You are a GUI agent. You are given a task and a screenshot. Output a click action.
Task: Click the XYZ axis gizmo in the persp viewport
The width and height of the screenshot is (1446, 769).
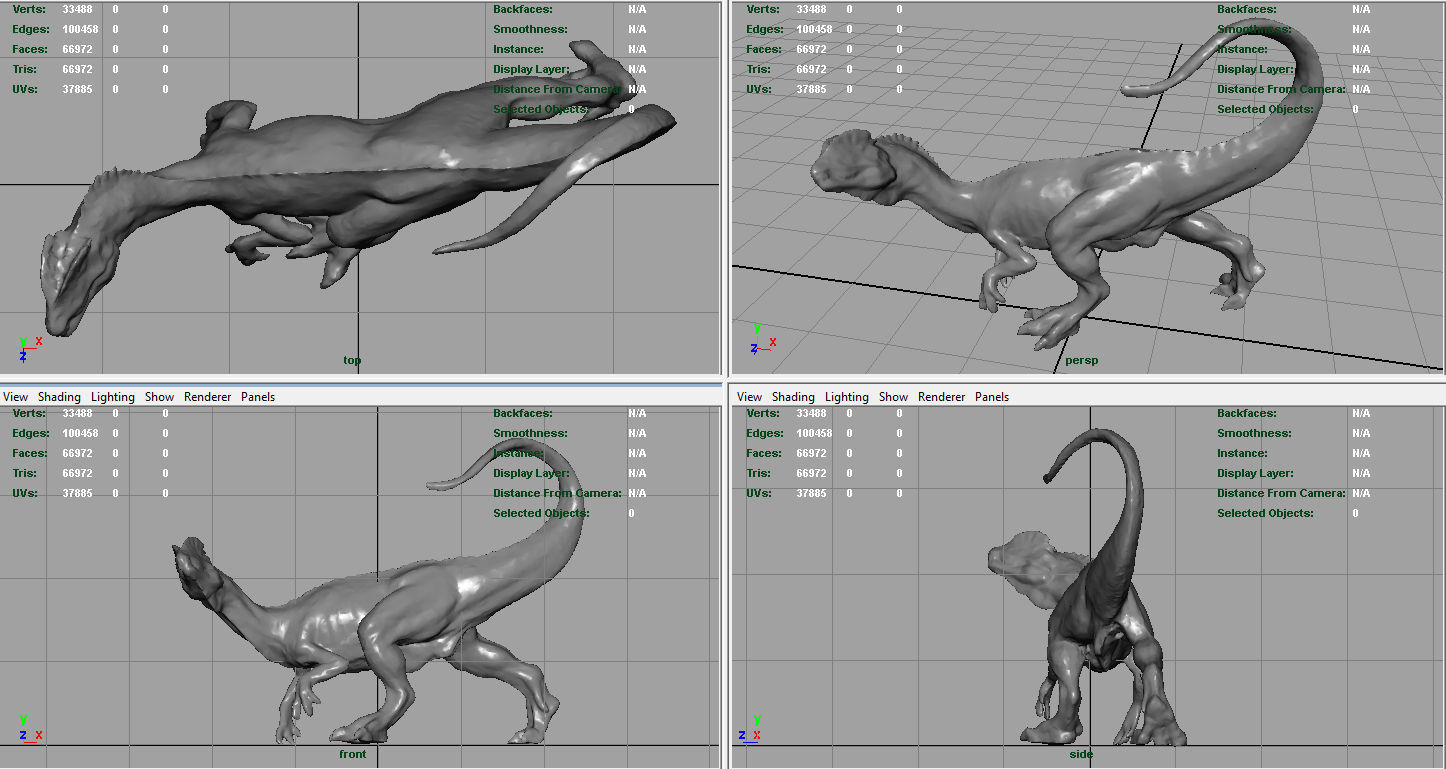coord(763,339)
